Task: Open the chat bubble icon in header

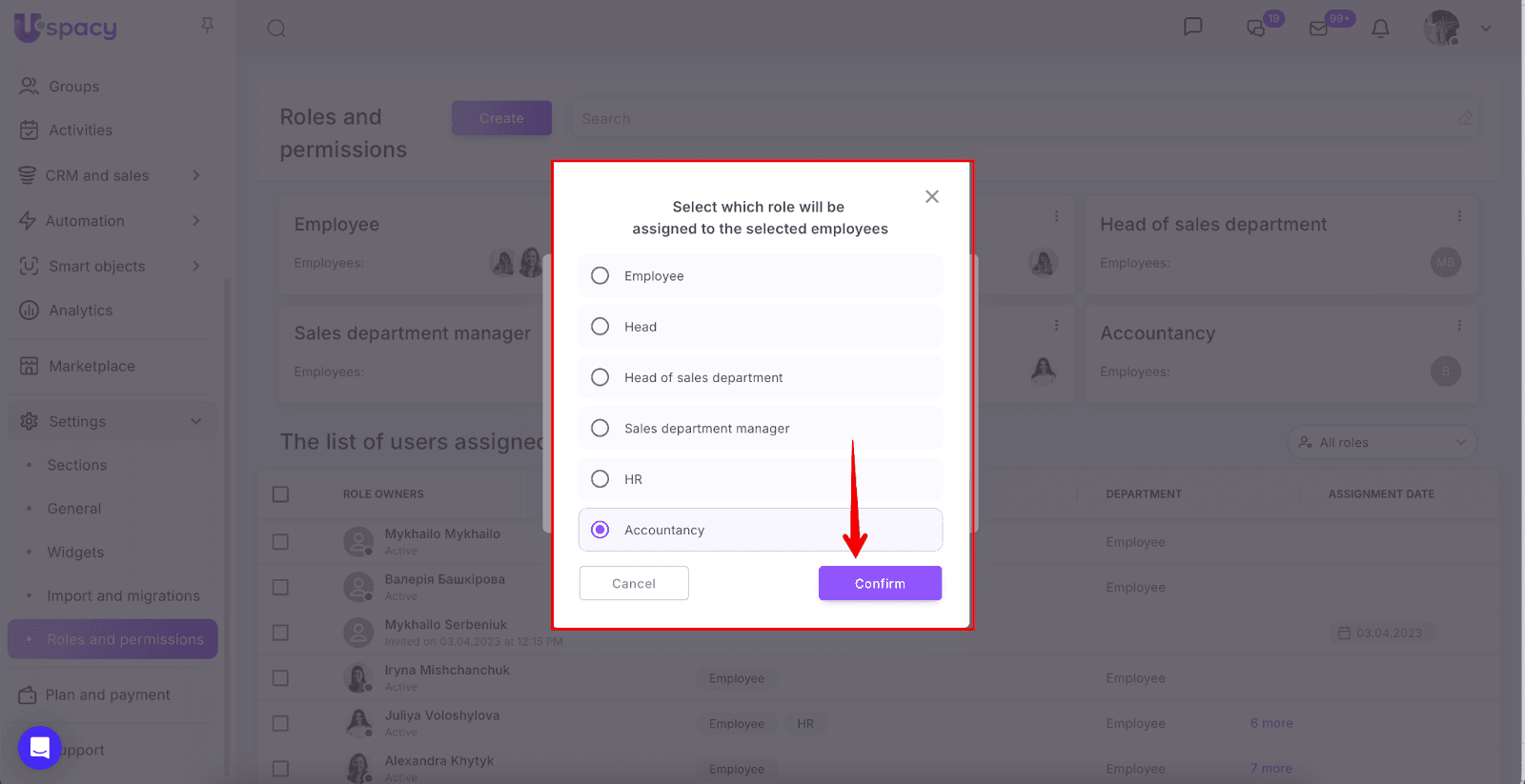Action: (x=1192, y=27)
